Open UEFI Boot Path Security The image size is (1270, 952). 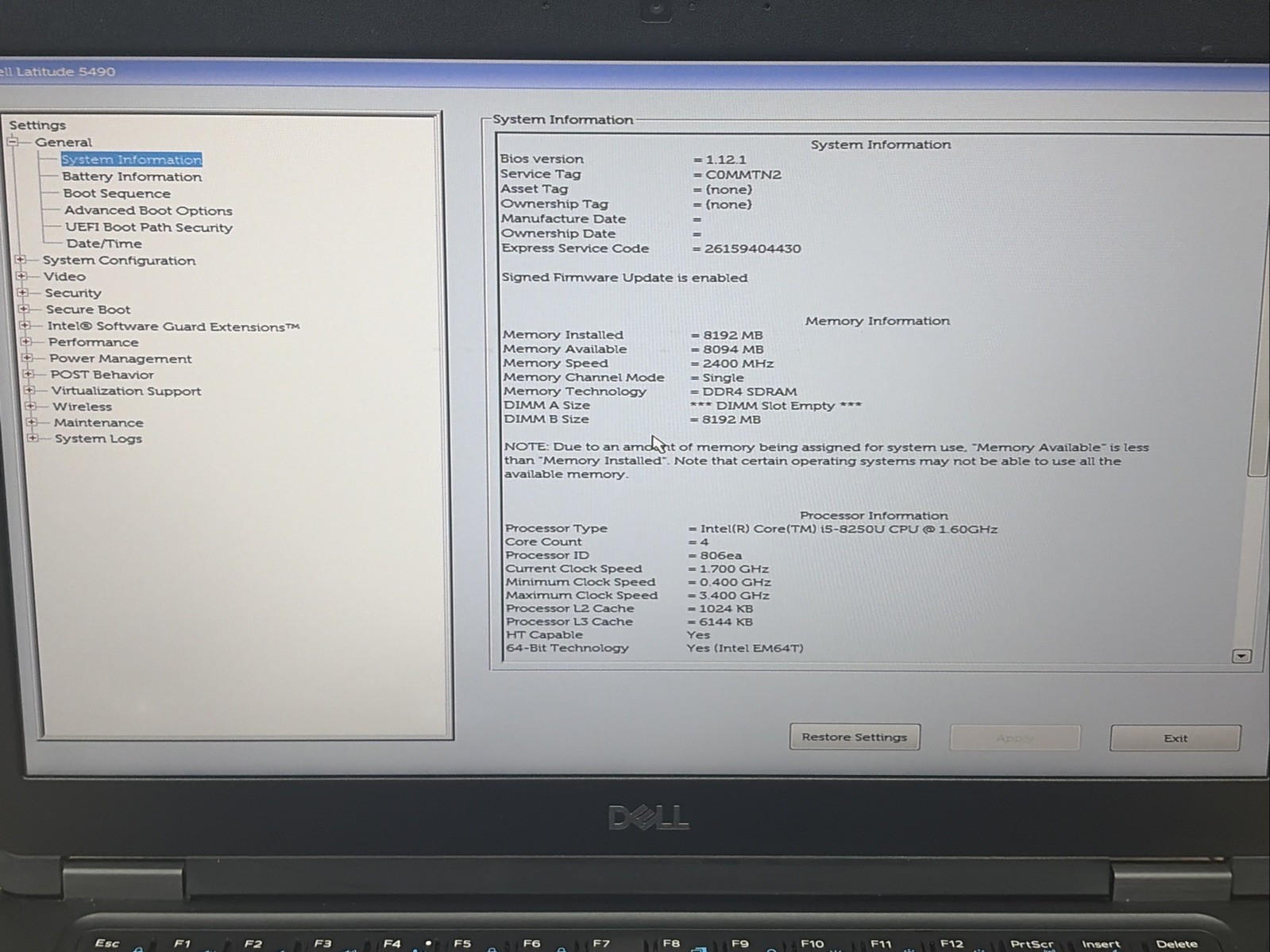coord(149,227)
